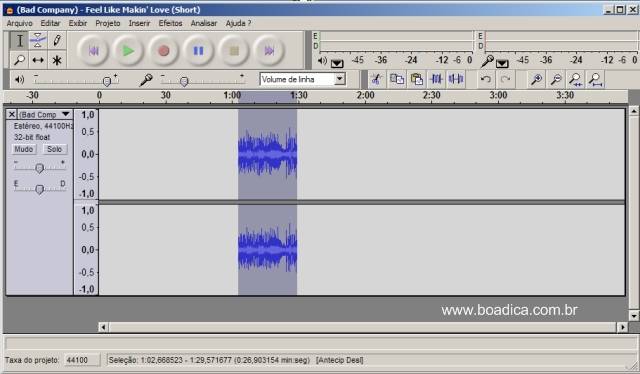This screenshot has width=640, height=374.
Task: Click the Taxa do projeto 44100 field
Action: tap(82, 360)
